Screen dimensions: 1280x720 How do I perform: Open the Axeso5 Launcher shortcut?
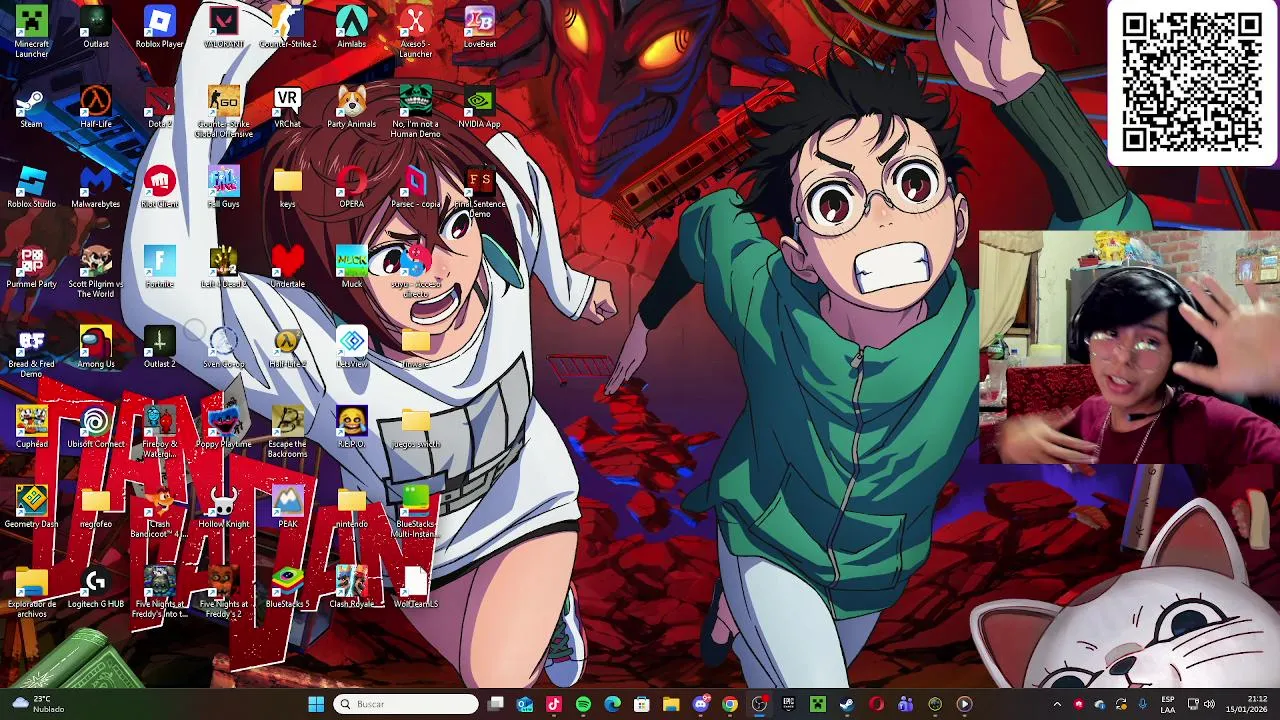[x=416, y=32]
